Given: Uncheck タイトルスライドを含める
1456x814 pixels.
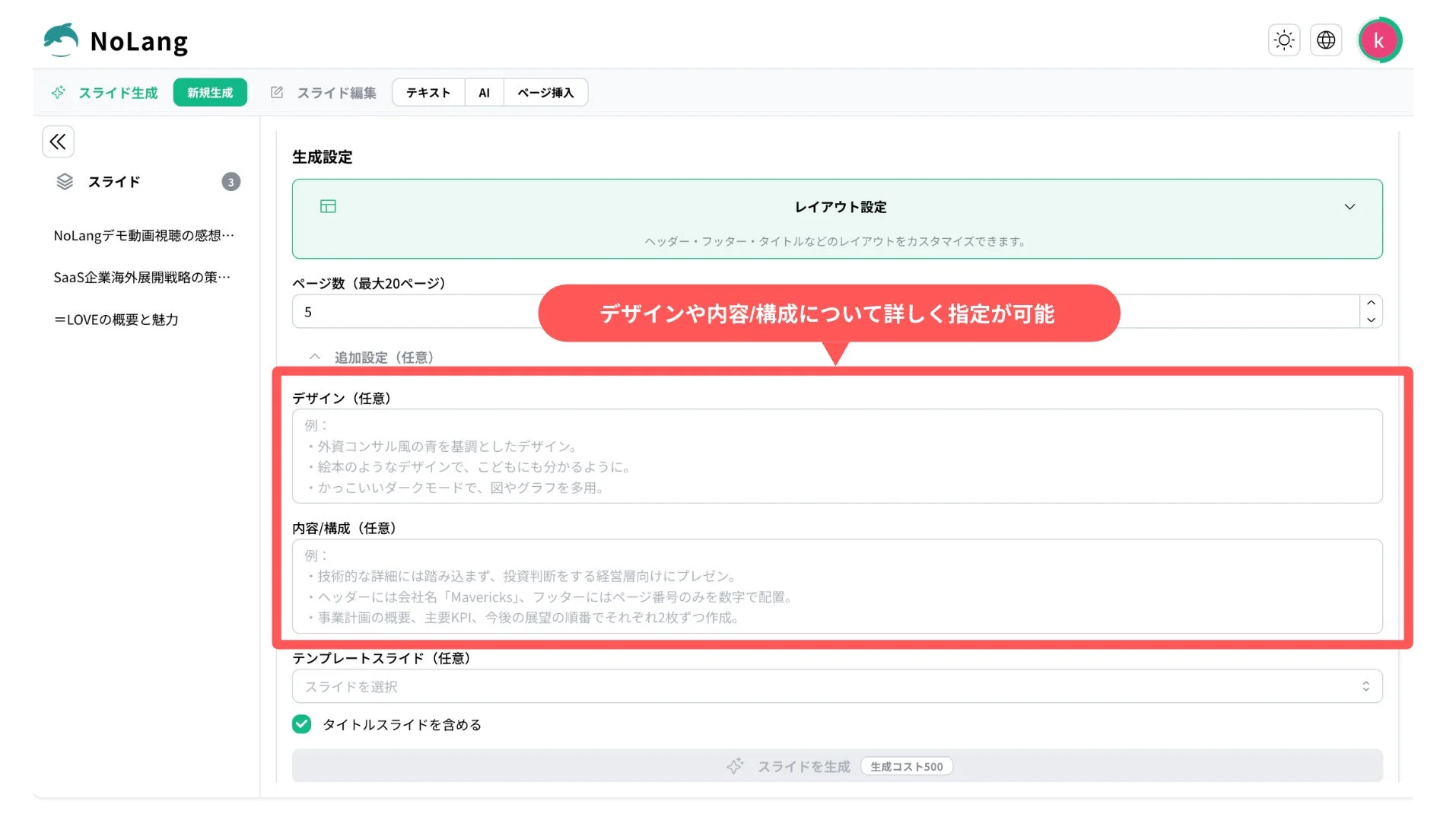Looking at the screenshot, I should pos(301,724).
